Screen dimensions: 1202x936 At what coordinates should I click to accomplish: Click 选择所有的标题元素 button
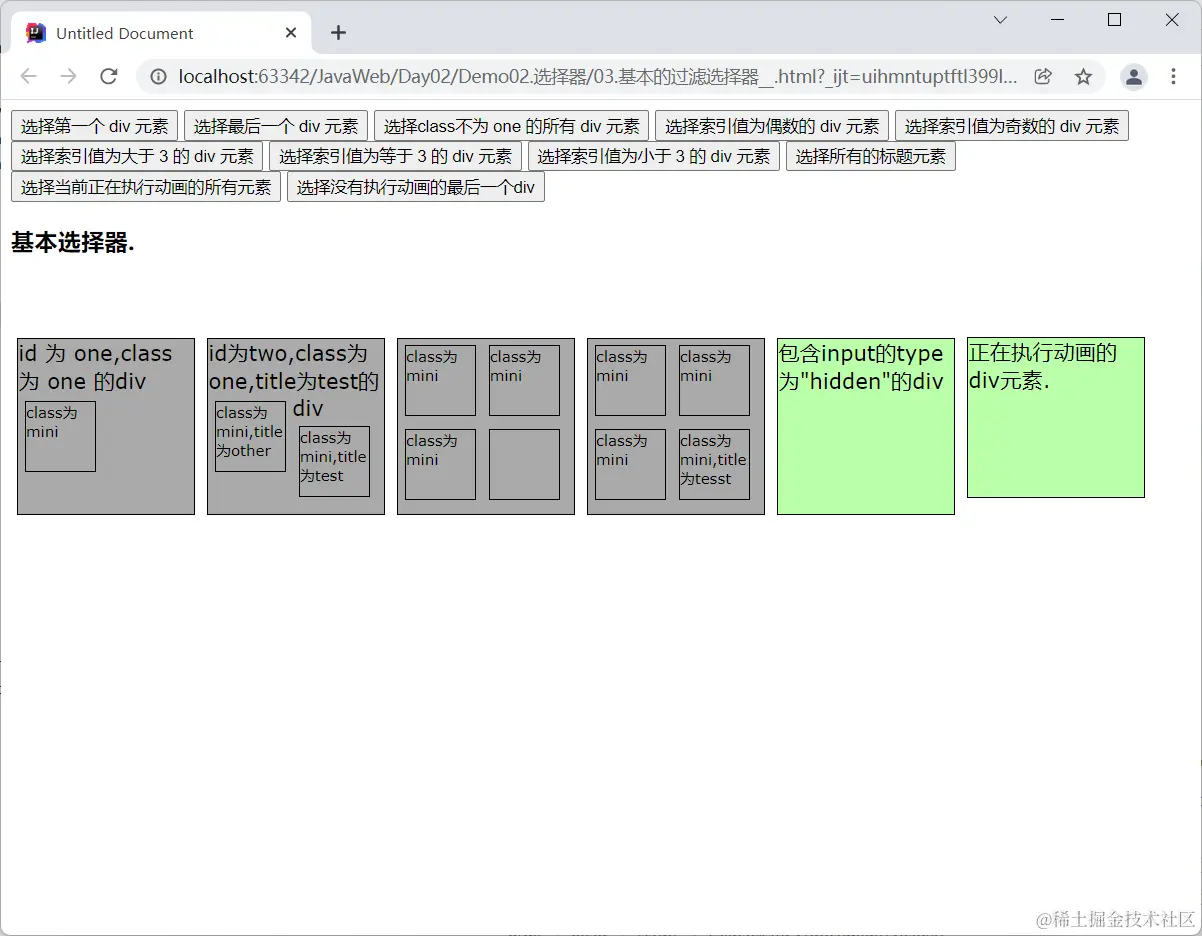(871, 156)
